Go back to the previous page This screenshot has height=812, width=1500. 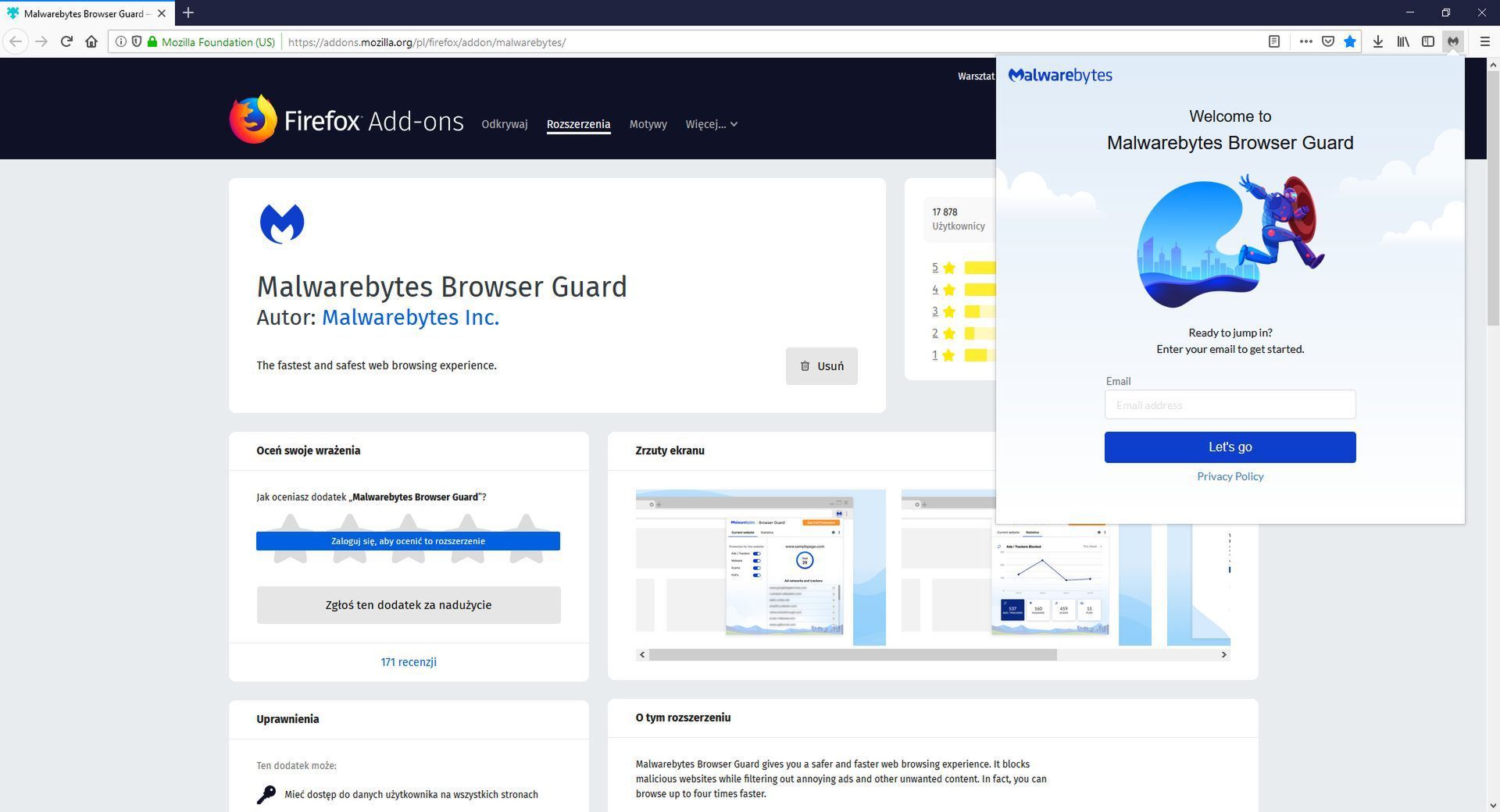(16, 41)
